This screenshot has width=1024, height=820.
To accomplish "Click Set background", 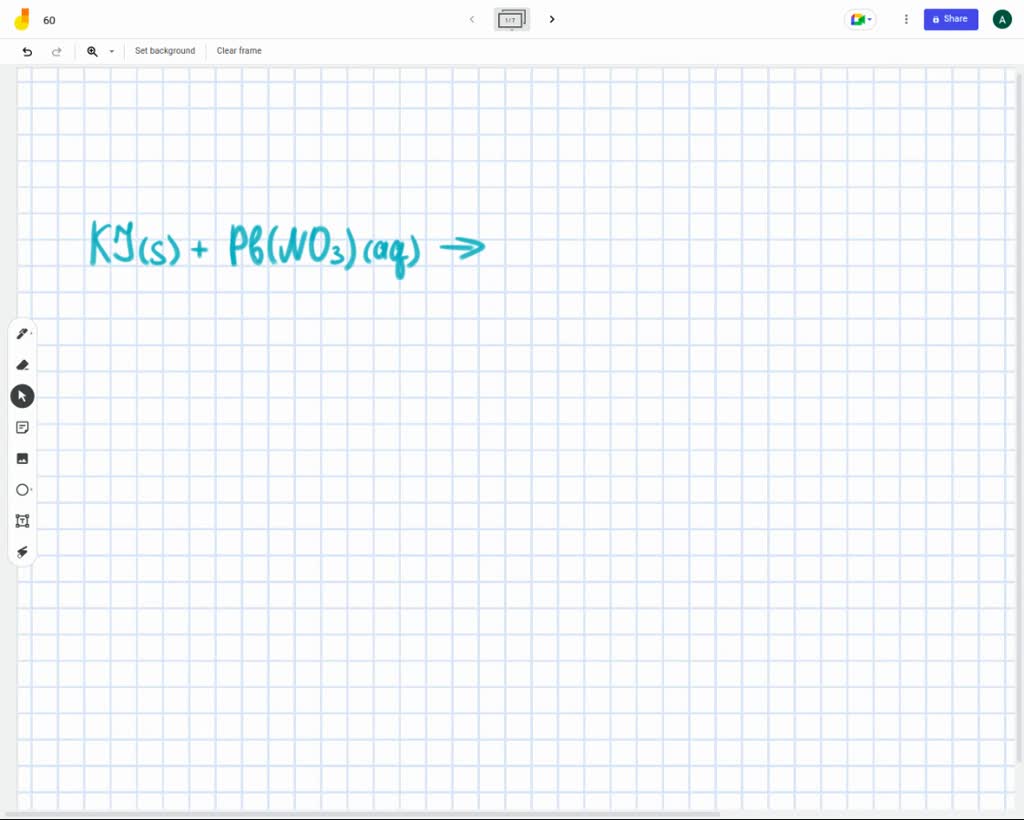I will (x=165, y=51).
